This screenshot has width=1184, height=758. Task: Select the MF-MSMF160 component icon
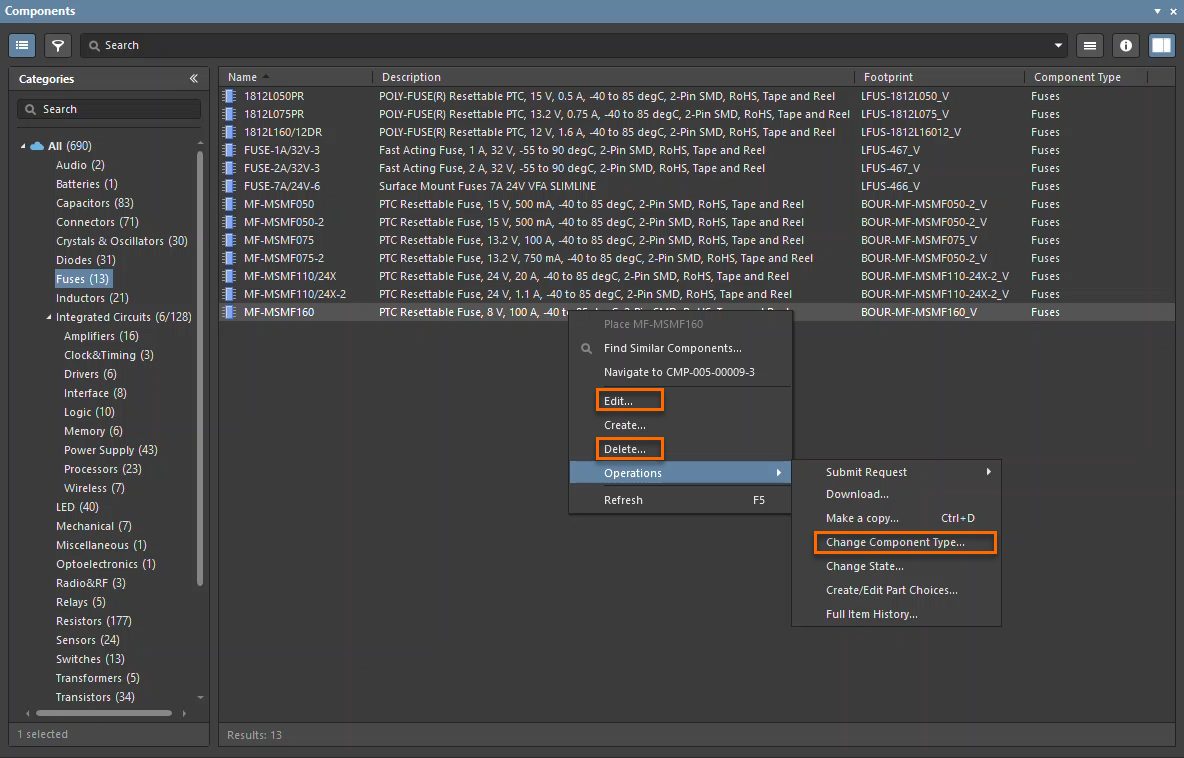[230, 312]
